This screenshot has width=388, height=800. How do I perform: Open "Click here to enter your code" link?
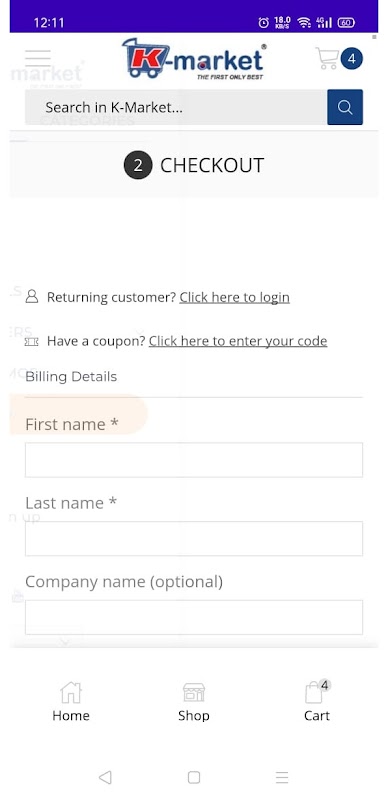point(238,341)
